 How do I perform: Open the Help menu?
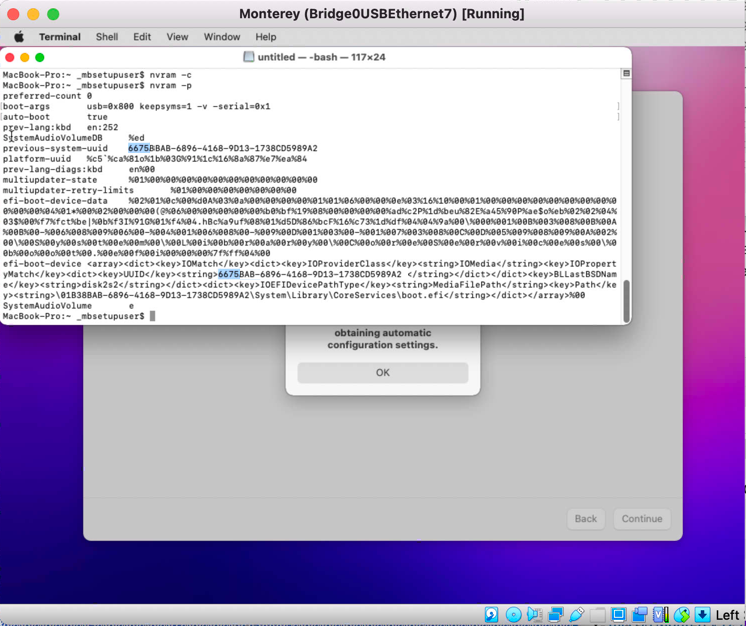click(265, 37)
